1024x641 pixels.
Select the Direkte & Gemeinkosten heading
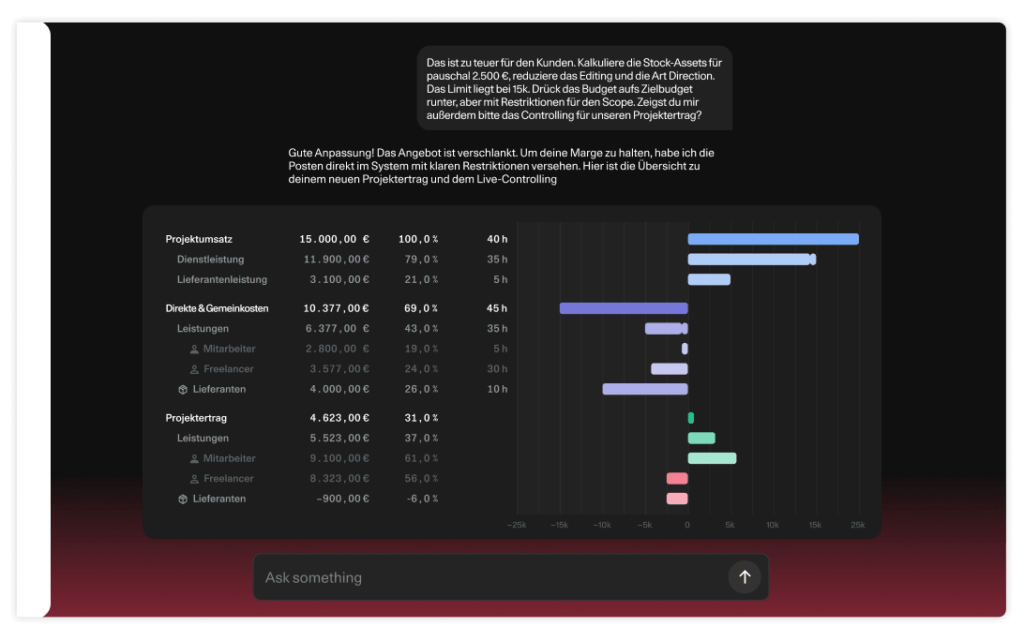pos(217,308)
